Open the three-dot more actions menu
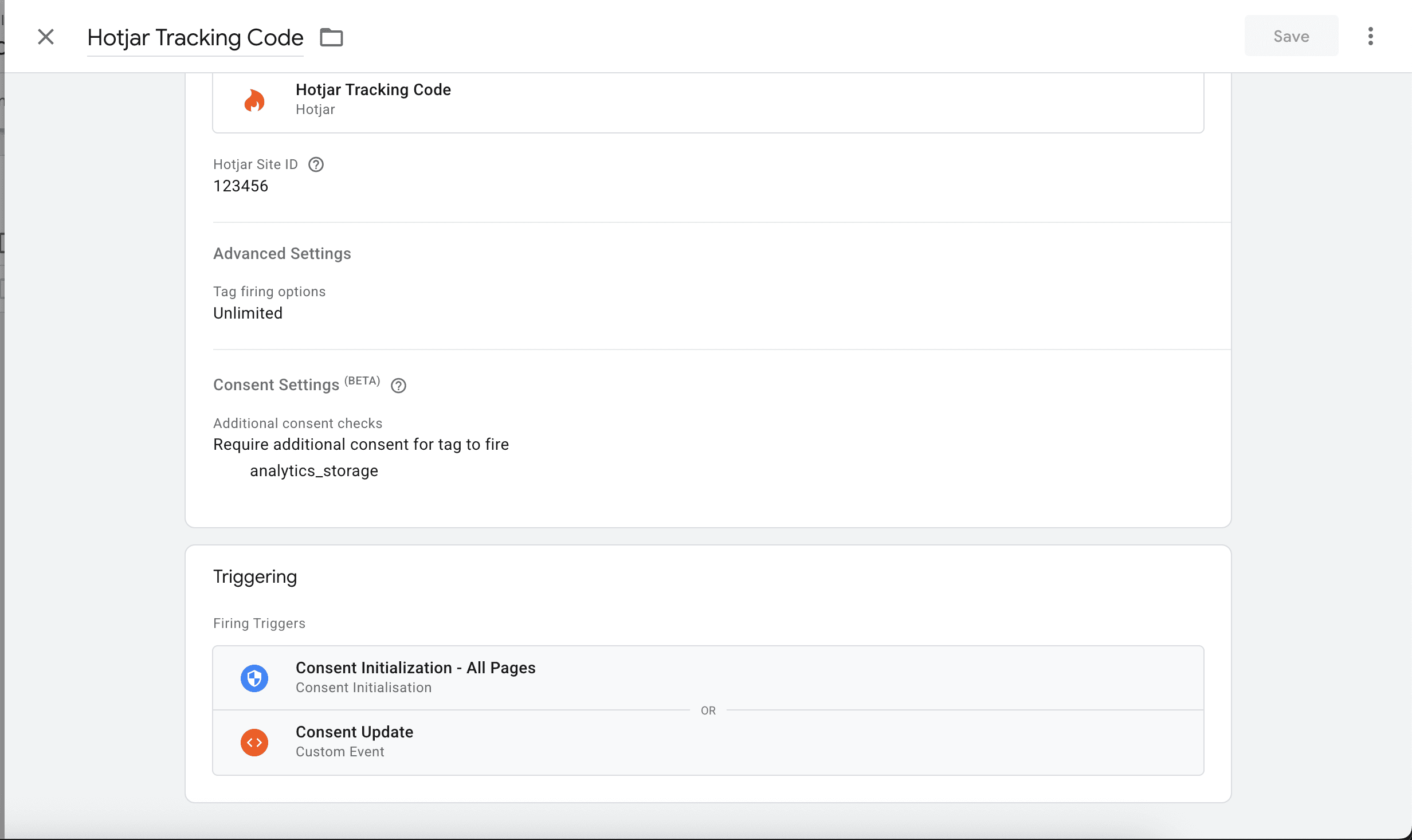The height and width of the screenshot is (840, 1412). tap(1370, 37)
